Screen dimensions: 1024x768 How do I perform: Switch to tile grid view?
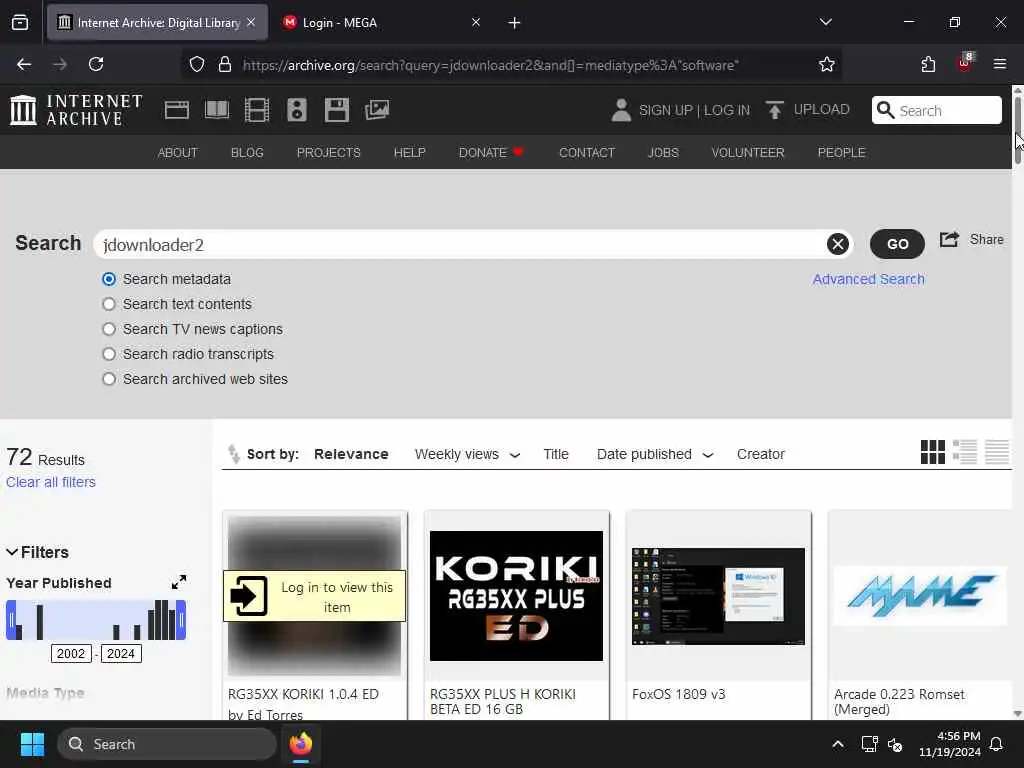click(933, 452)
